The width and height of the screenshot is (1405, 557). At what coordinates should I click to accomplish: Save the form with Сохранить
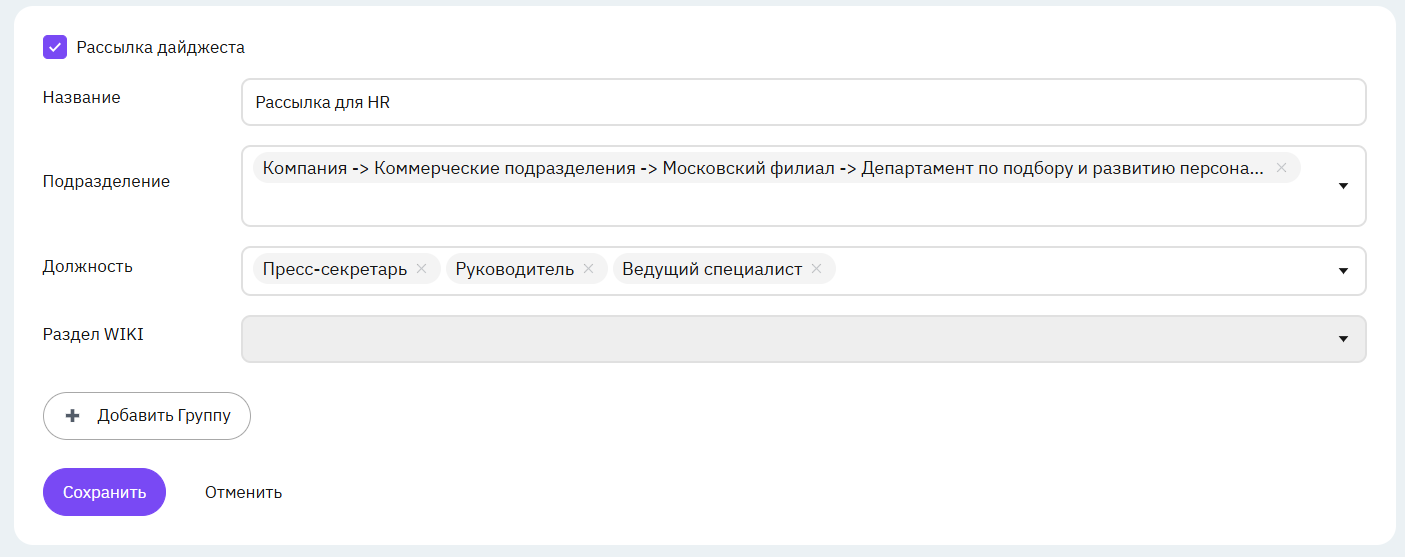point(104,492)
